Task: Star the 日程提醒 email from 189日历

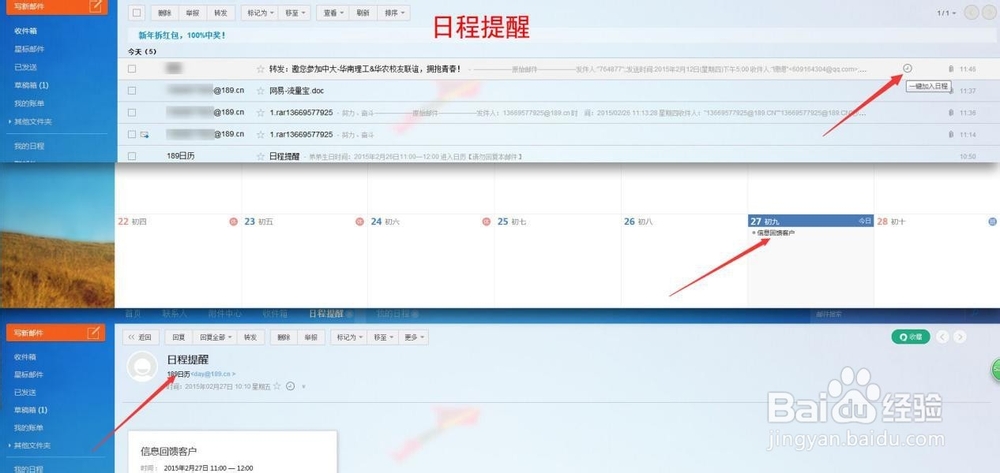Action: pyautogui.click(x=260, y=156)
